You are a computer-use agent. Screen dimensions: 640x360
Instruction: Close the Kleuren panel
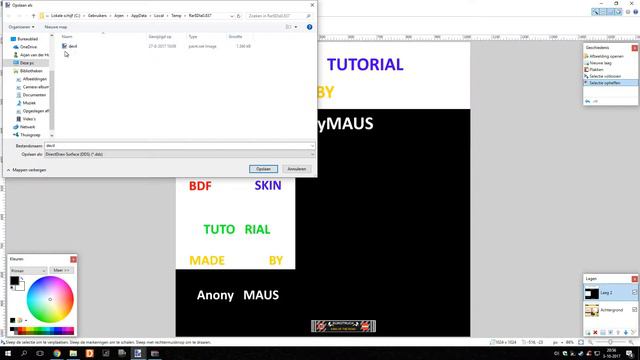(x=73, y=259)
